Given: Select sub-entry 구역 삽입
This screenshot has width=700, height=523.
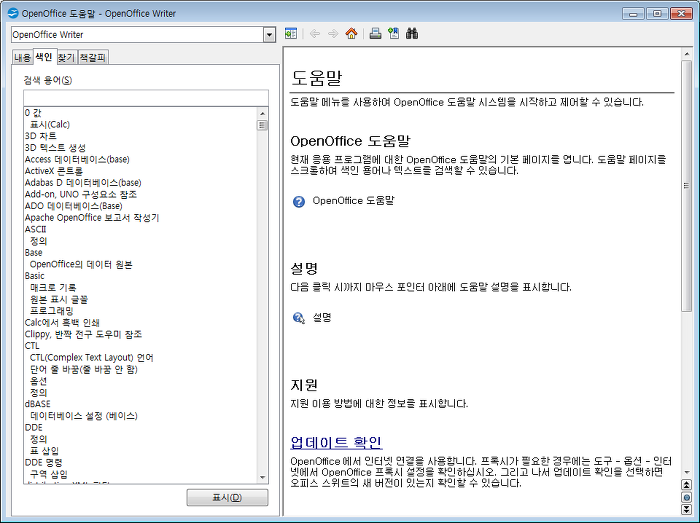Looking at the screenshot, I should (49, 474).
